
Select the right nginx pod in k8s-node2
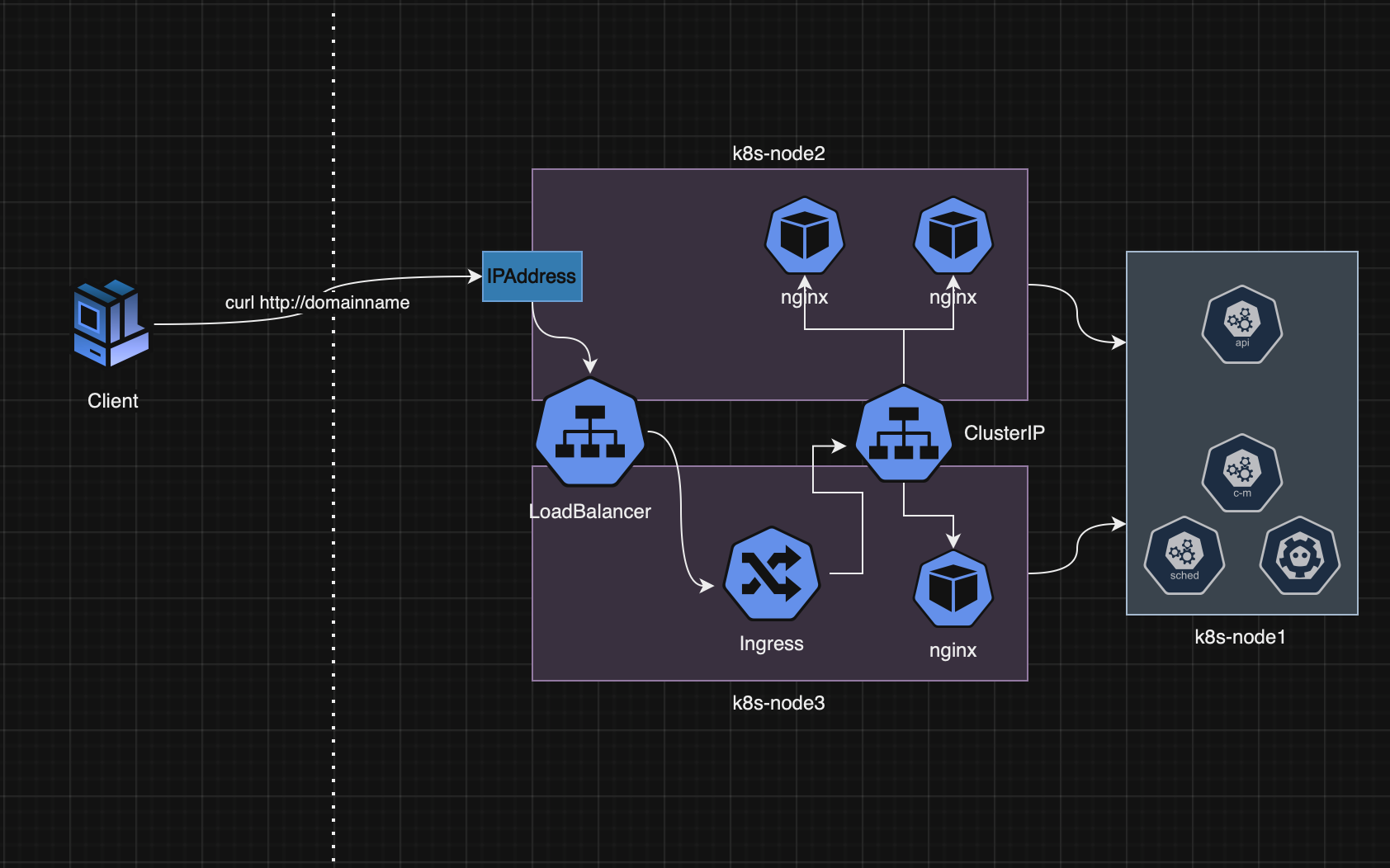(x=953, y=236)
